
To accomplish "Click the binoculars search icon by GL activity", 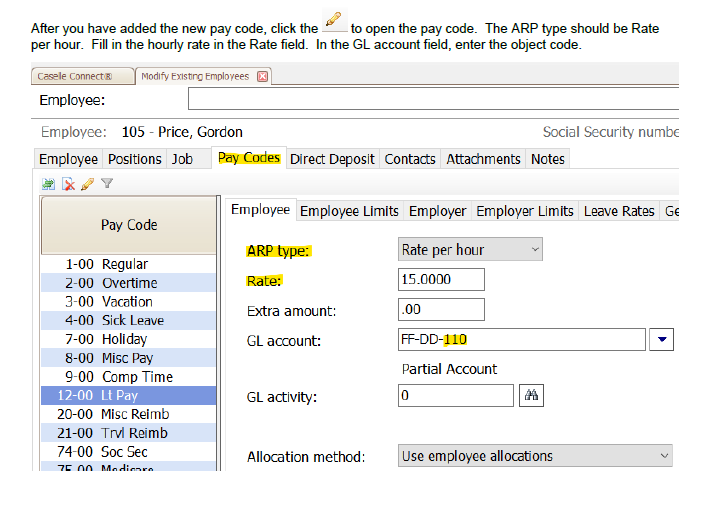I will tap(531, 395).
